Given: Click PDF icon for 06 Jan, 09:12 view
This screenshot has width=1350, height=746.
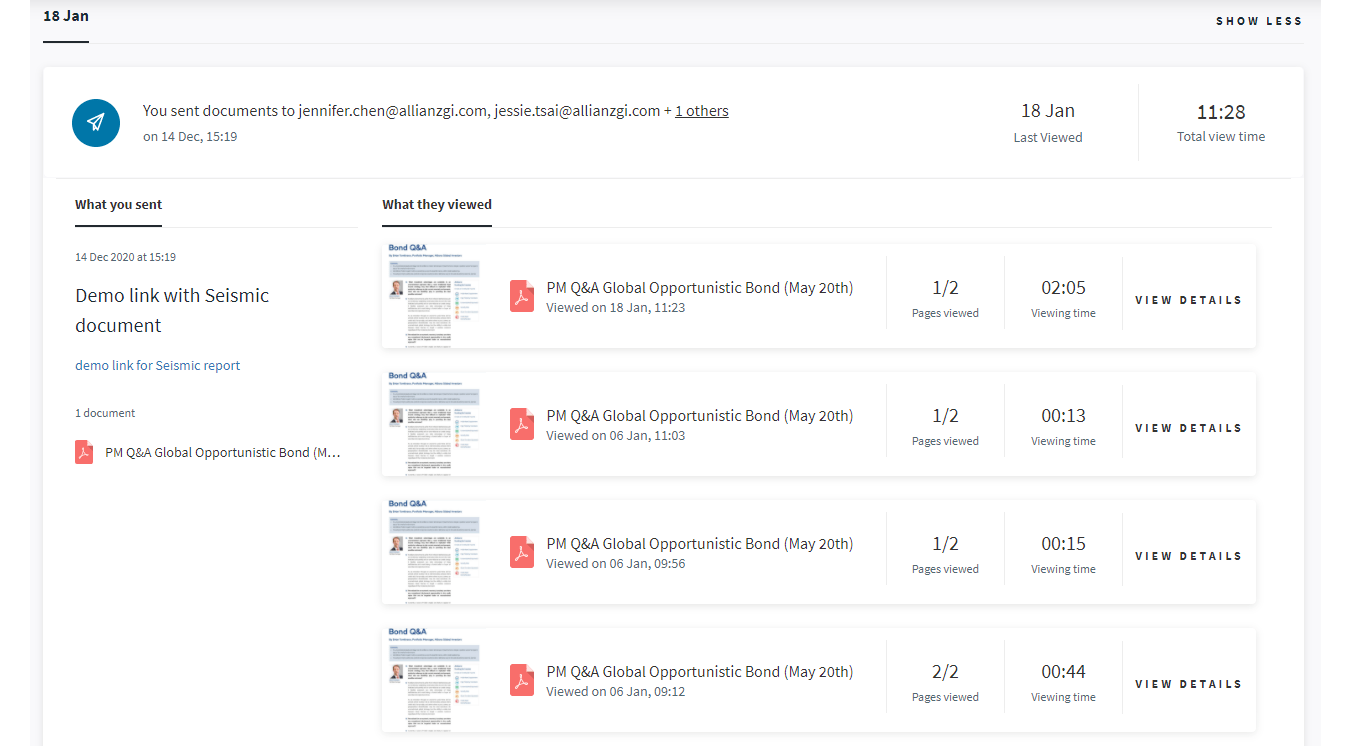Looking at the screenshot, I should 522,680.
